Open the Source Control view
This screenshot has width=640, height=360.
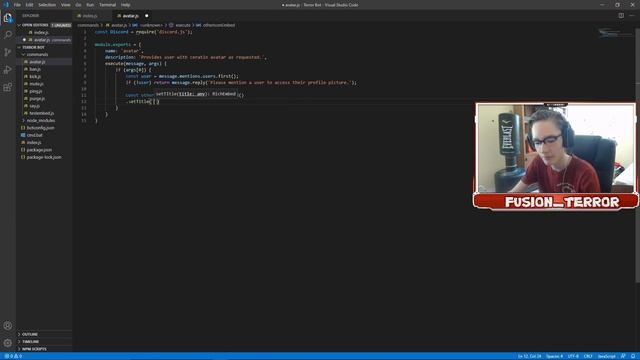click(x=8, y=52)
